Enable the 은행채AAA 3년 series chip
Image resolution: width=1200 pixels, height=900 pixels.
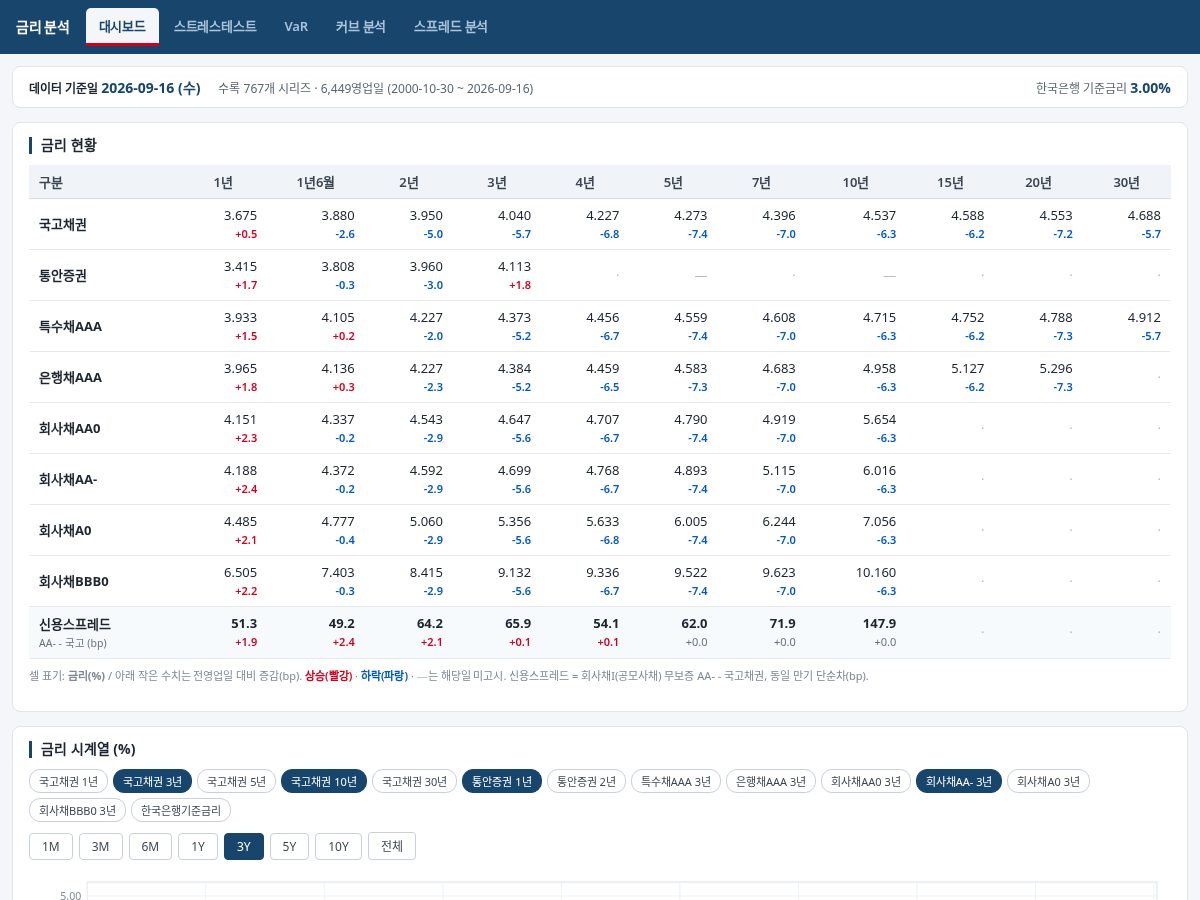[x=771, y=781]
